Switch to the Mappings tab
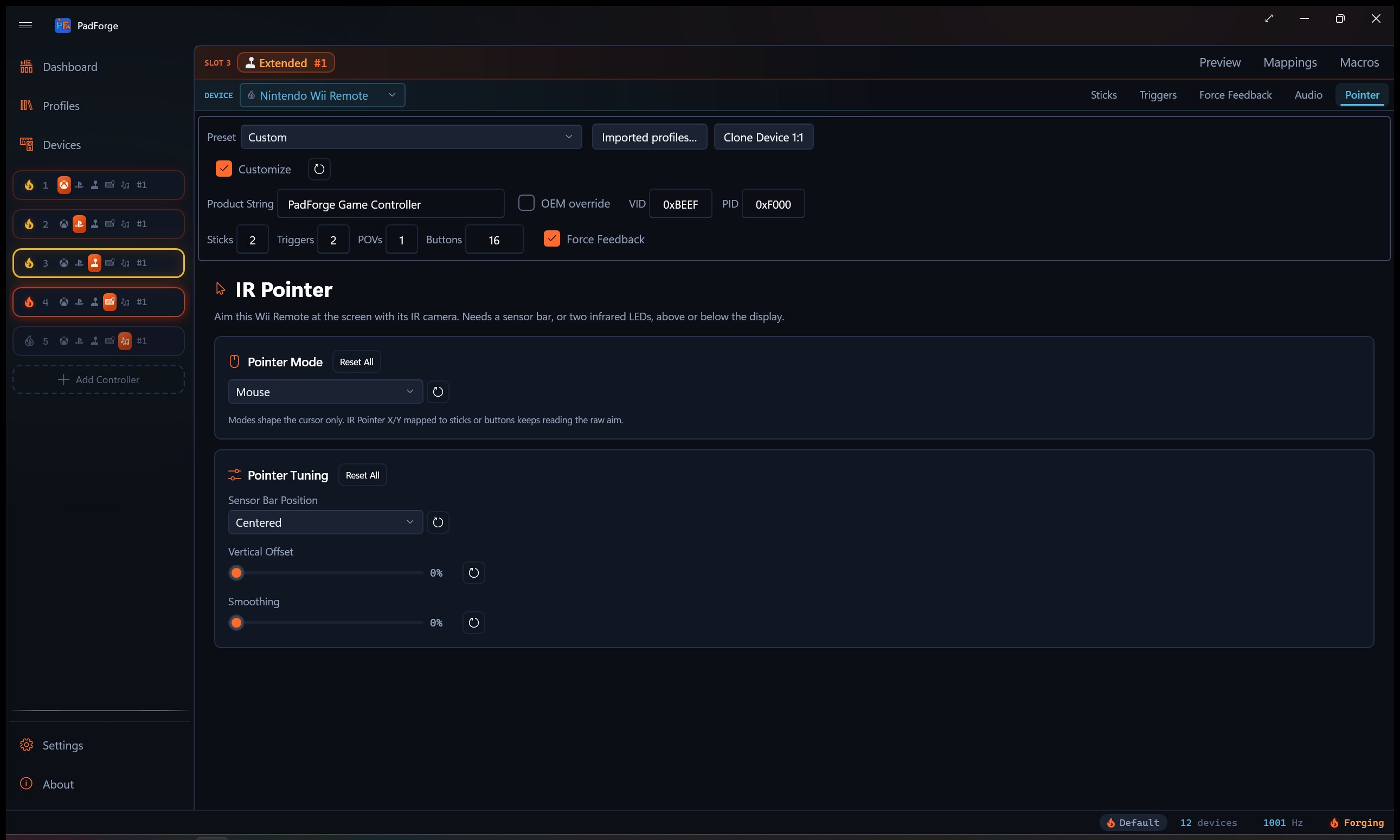 tap(1289, 62)
